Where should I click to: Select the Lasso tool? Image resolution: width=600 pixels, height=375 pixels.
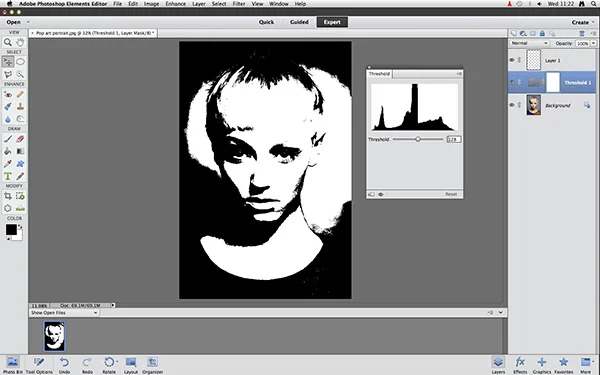(x=8, y=74)
